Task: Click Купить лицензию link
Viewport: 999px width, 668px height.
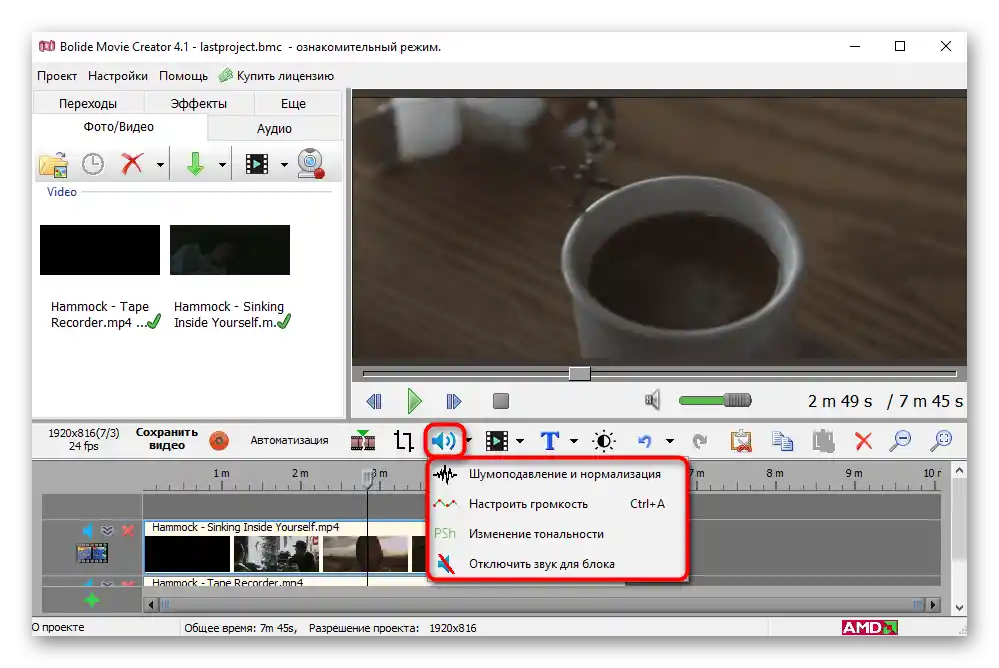Action: coord(277,76)
